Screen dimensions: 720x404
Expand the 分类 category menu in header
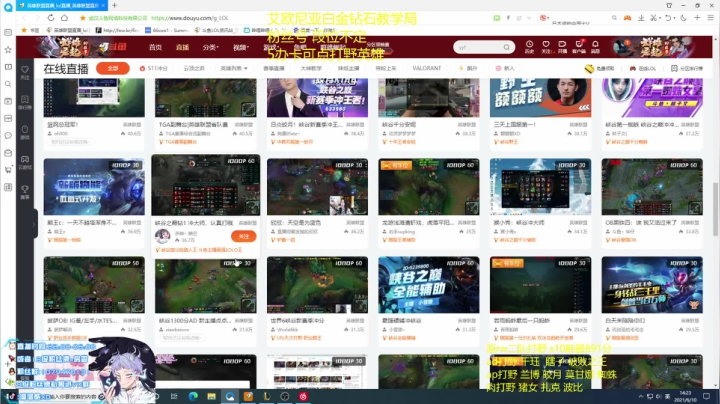tap(211, 47)
